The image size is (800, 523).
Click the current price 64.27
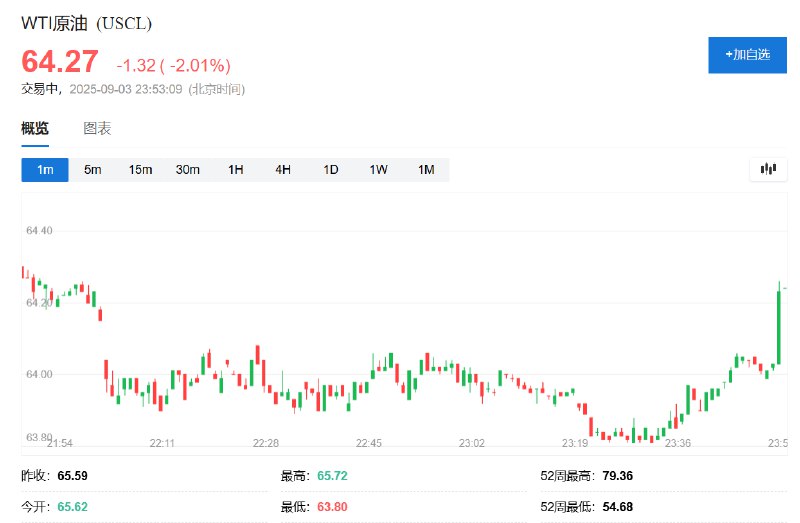(x=60, y=62)
